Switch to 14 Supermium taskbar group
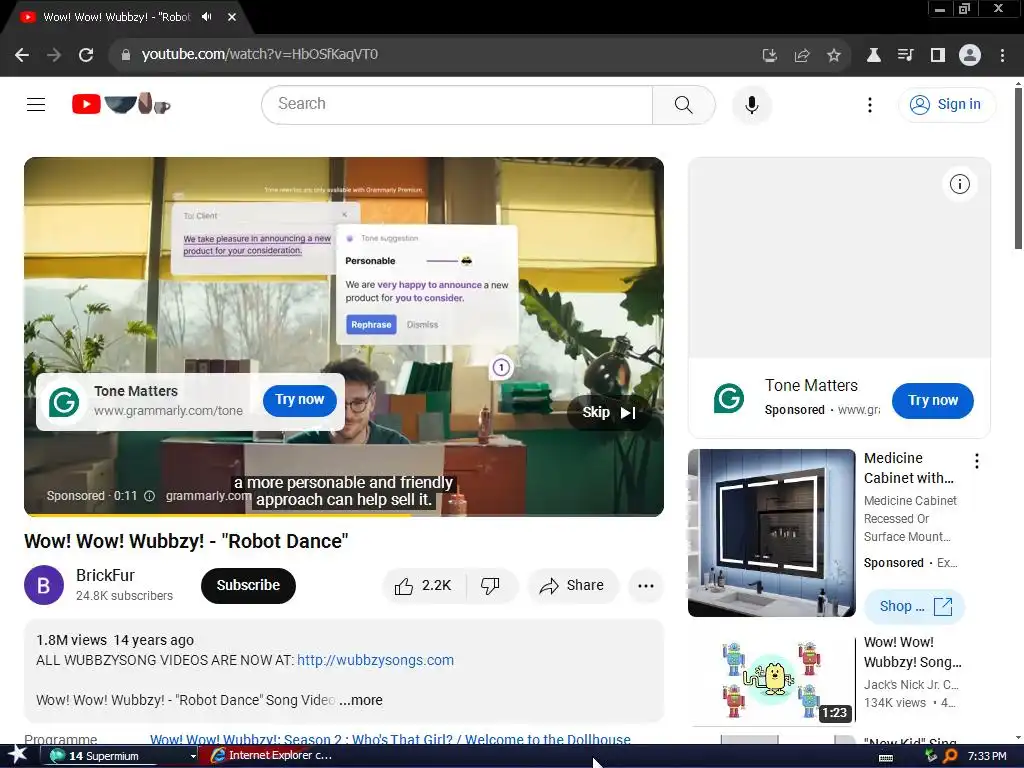 (120, 756)
